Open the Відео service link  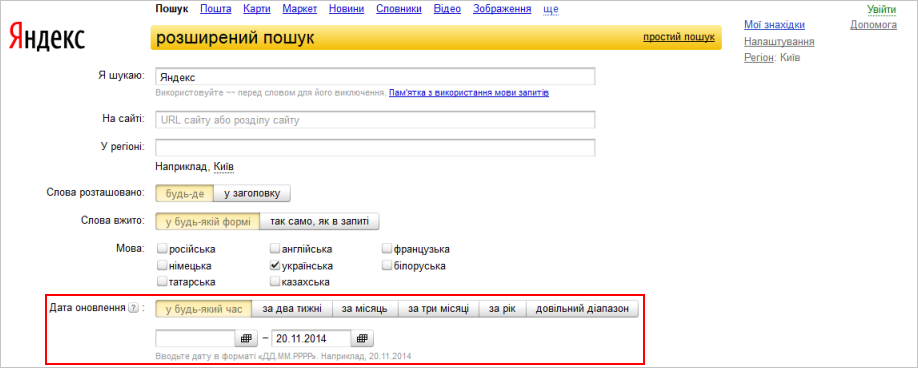[x=447, y=9]
